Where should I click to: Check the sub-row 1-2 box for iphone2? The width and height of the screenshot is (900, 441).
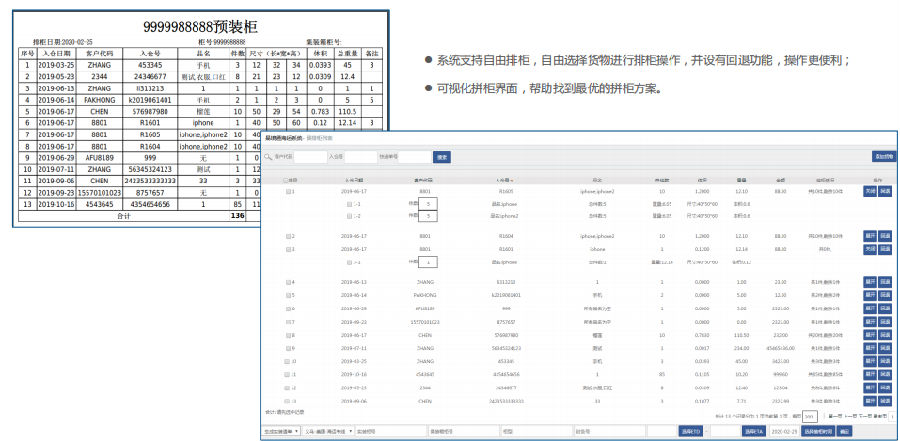[x=350, y=216]
